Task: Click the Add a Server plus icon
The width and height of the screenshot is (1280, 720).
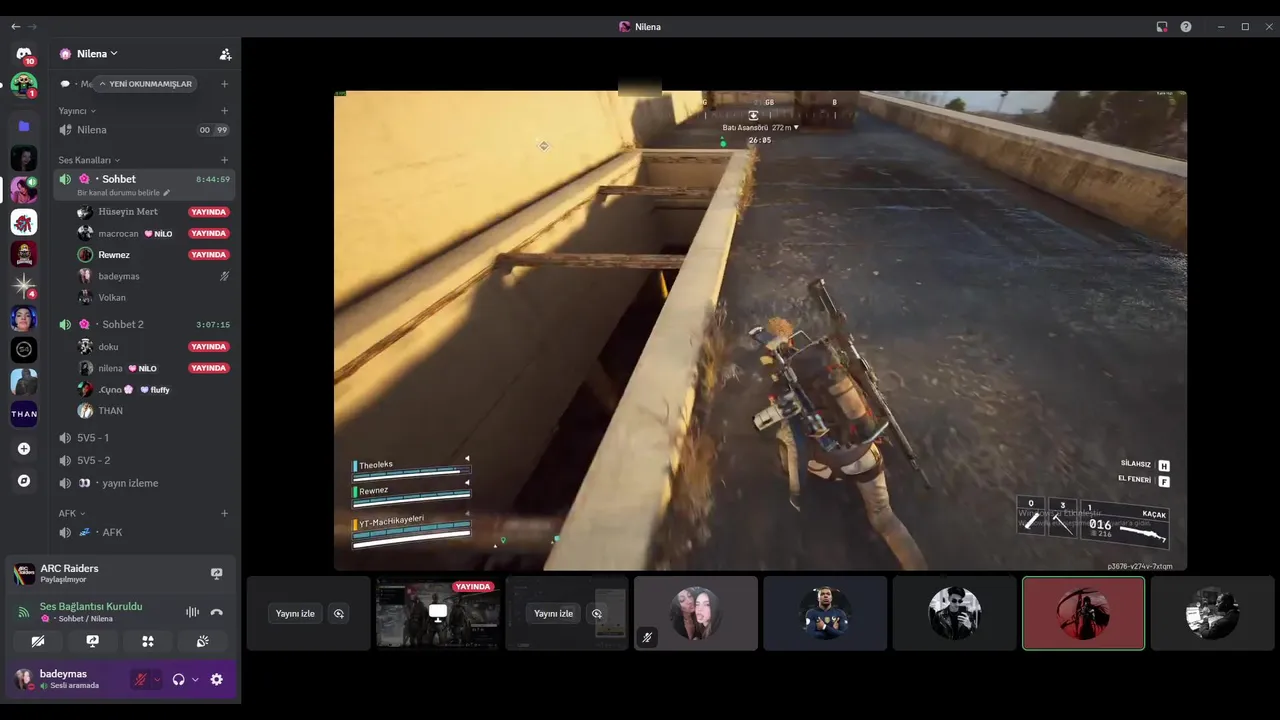Action: point(24,449)
